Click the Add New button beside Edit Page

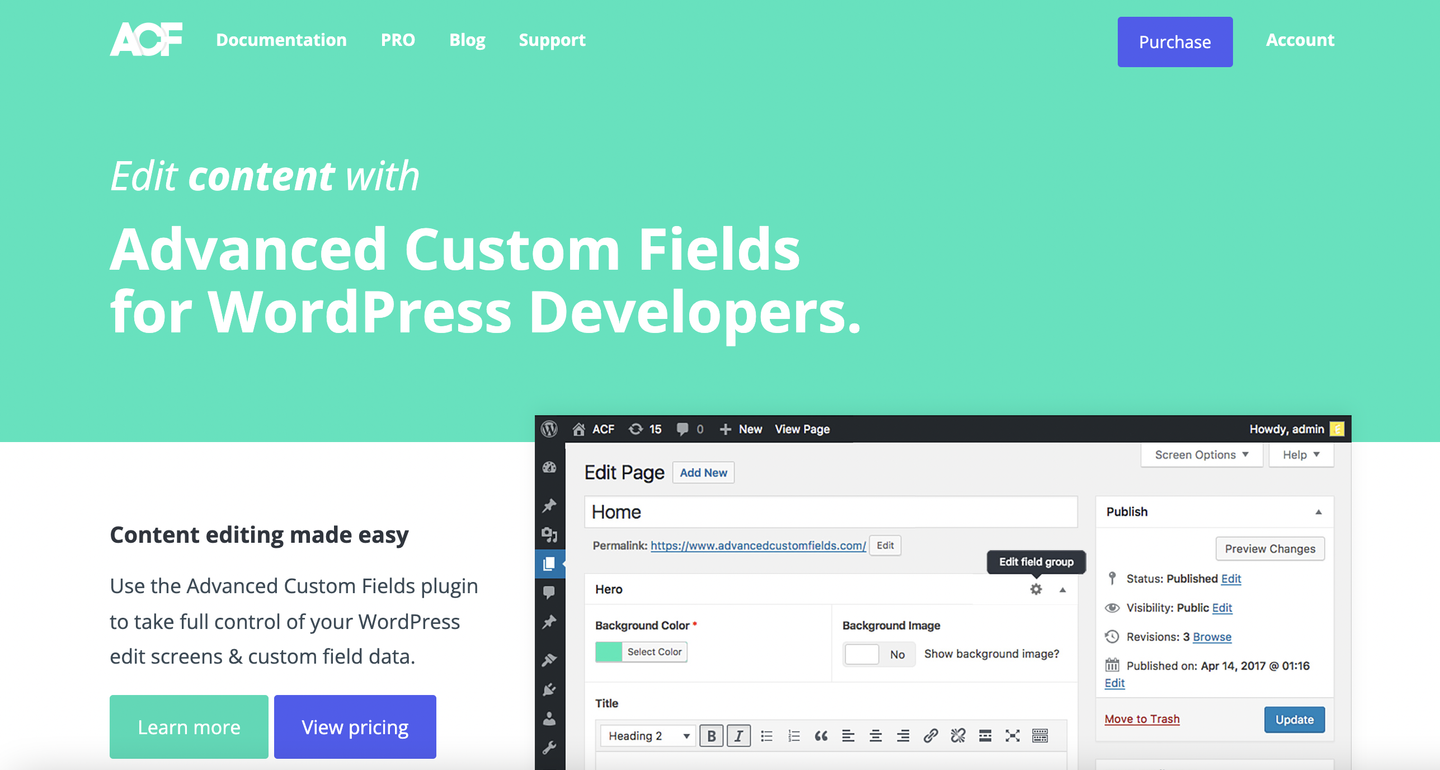click(704, 473)
